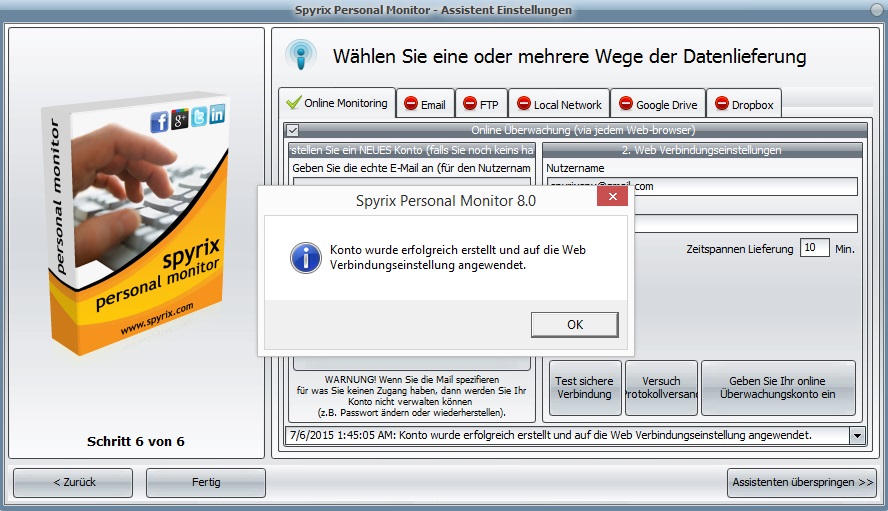Click the red icon on Dropbox tab
Viewport: 888px width, 511px height.
tap(722, 104)
